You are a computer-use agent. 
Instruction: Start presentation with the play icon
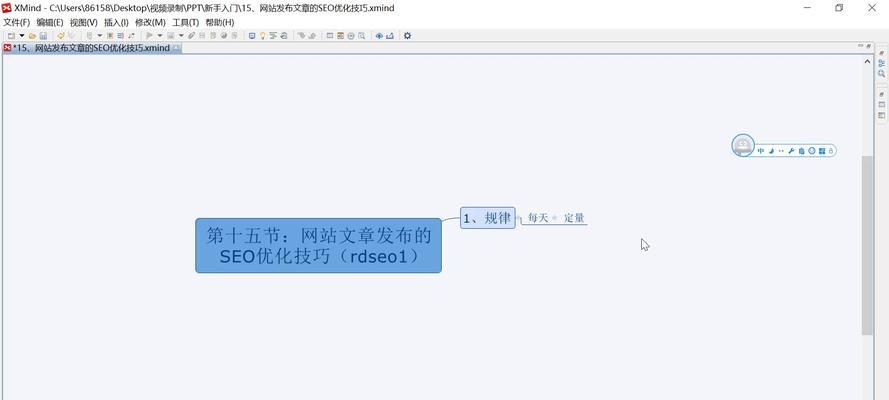[149, 36]
